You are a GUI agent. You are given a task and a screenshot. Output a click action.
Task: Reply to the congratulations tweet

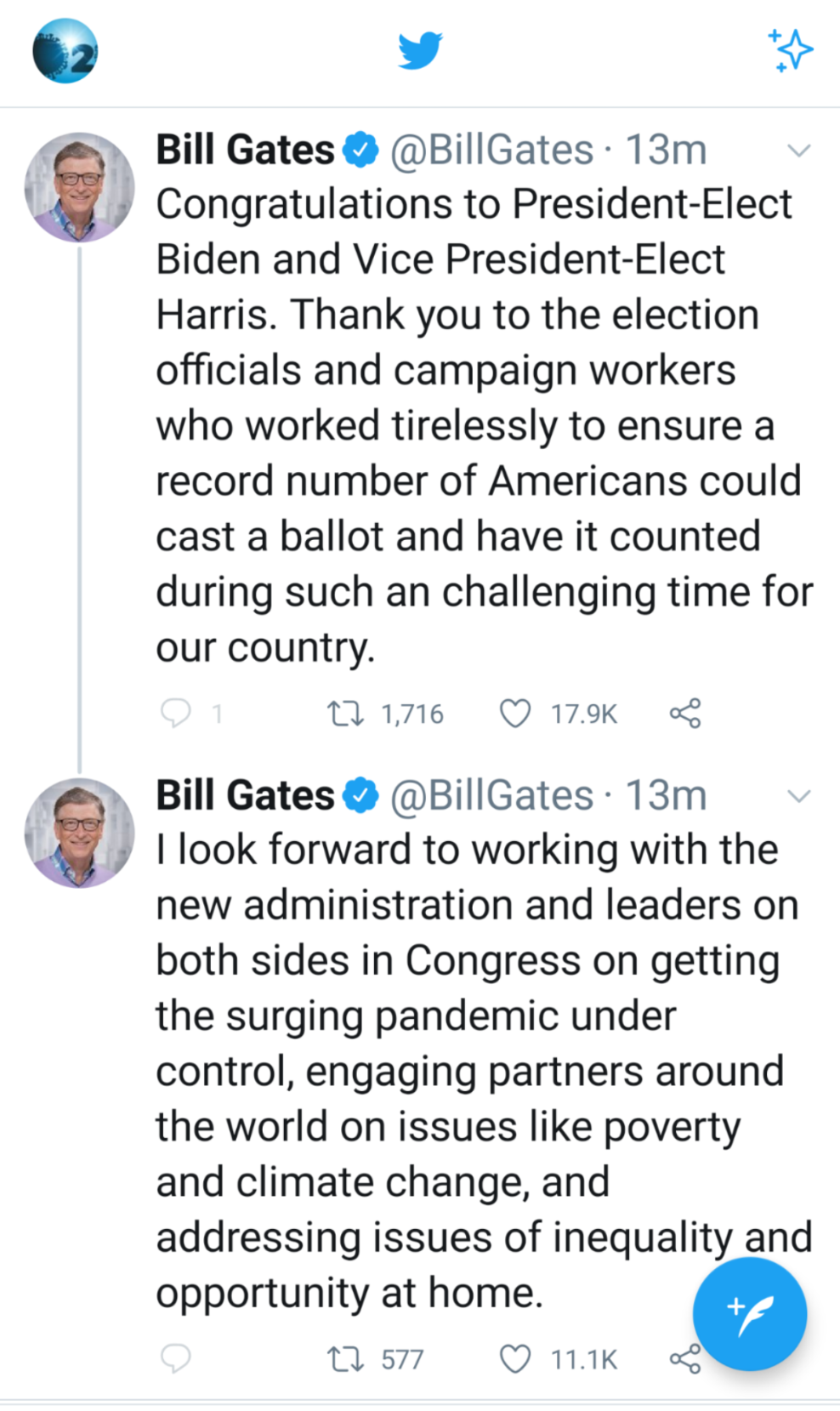coord(176,713)
